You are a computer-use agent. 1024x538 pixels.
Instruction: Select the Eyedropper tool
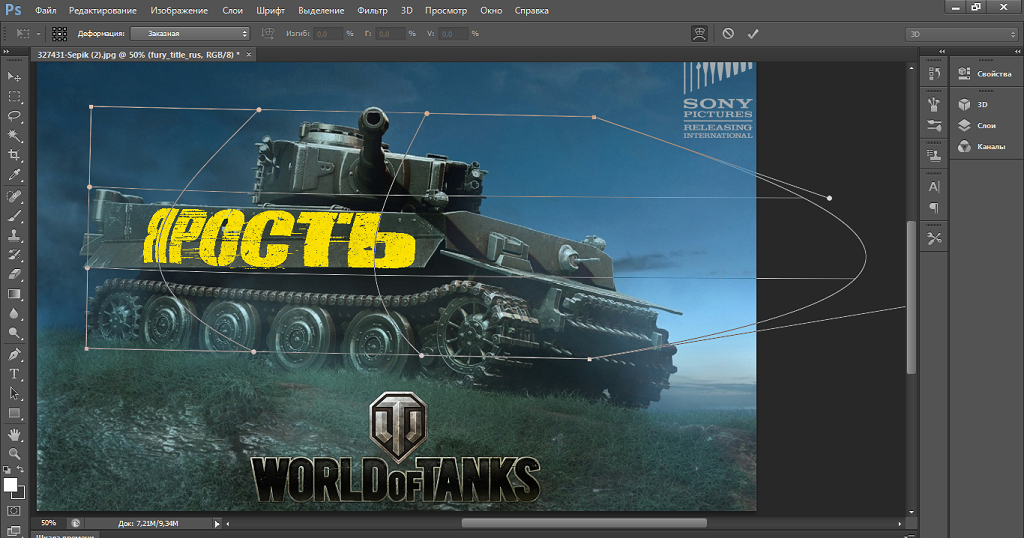point(14,175)
